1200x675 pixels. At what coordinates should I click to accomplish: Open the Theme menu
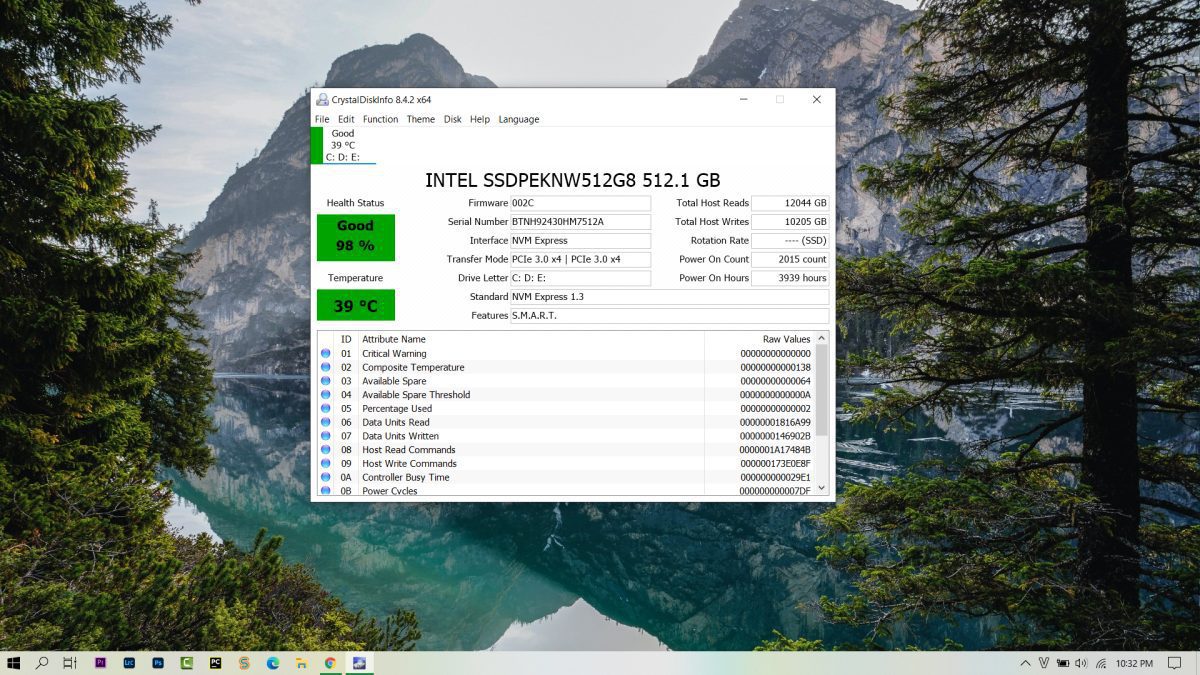click(420, 119)
